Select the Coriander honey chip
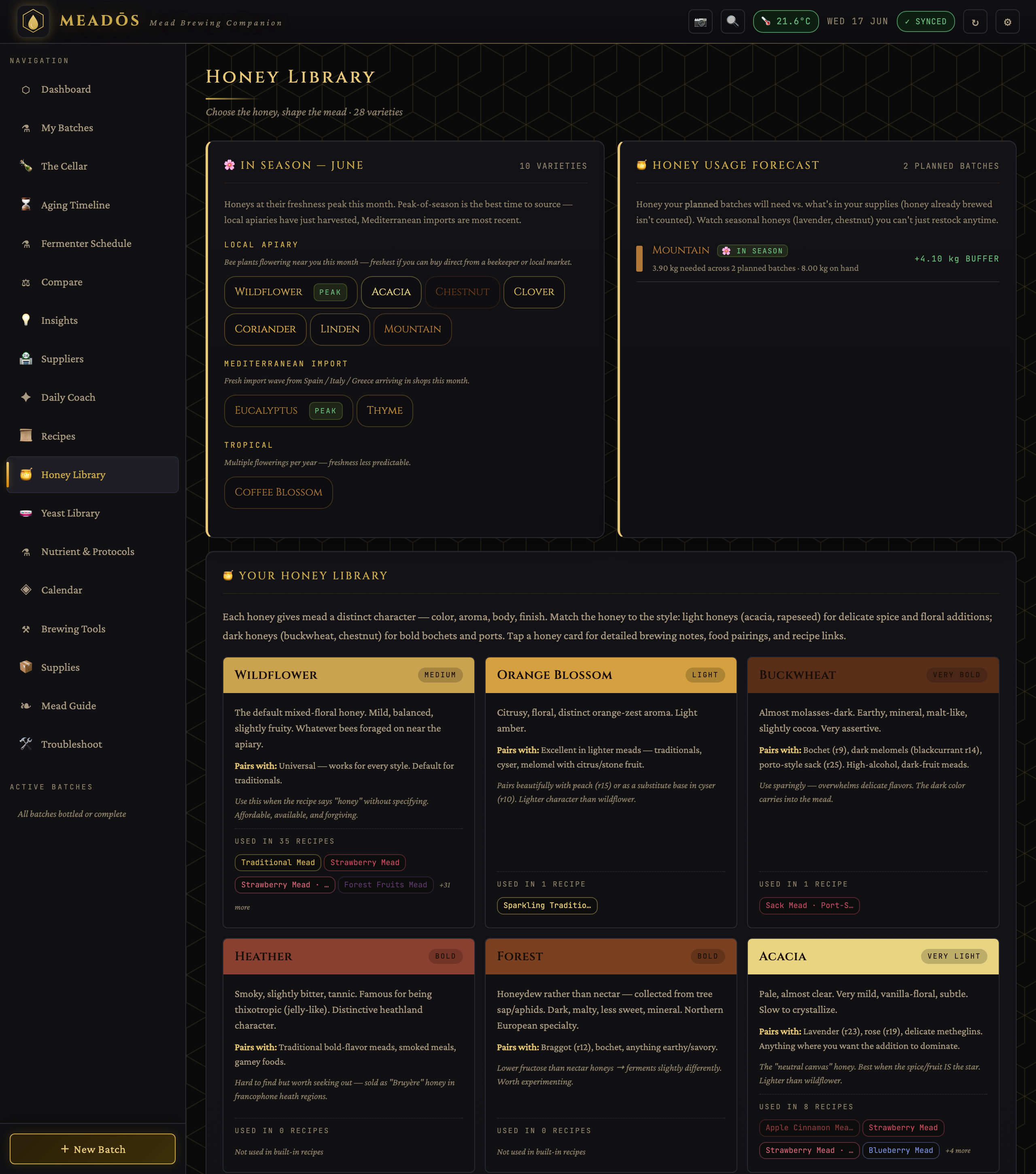Screen dimensions: 1036x1174 pyautogui.click(x=265, y=329)
